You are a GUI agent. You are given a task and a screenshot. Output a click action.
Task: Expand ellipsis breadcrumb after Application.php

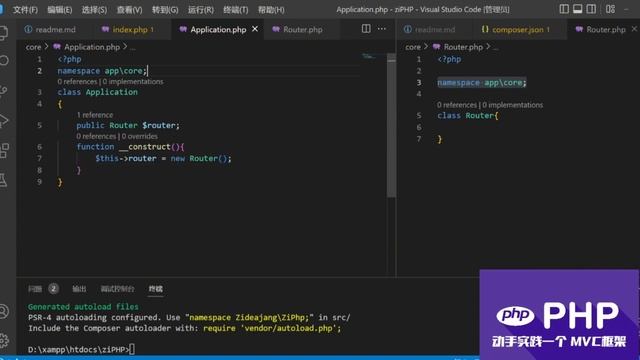(133, 47)
